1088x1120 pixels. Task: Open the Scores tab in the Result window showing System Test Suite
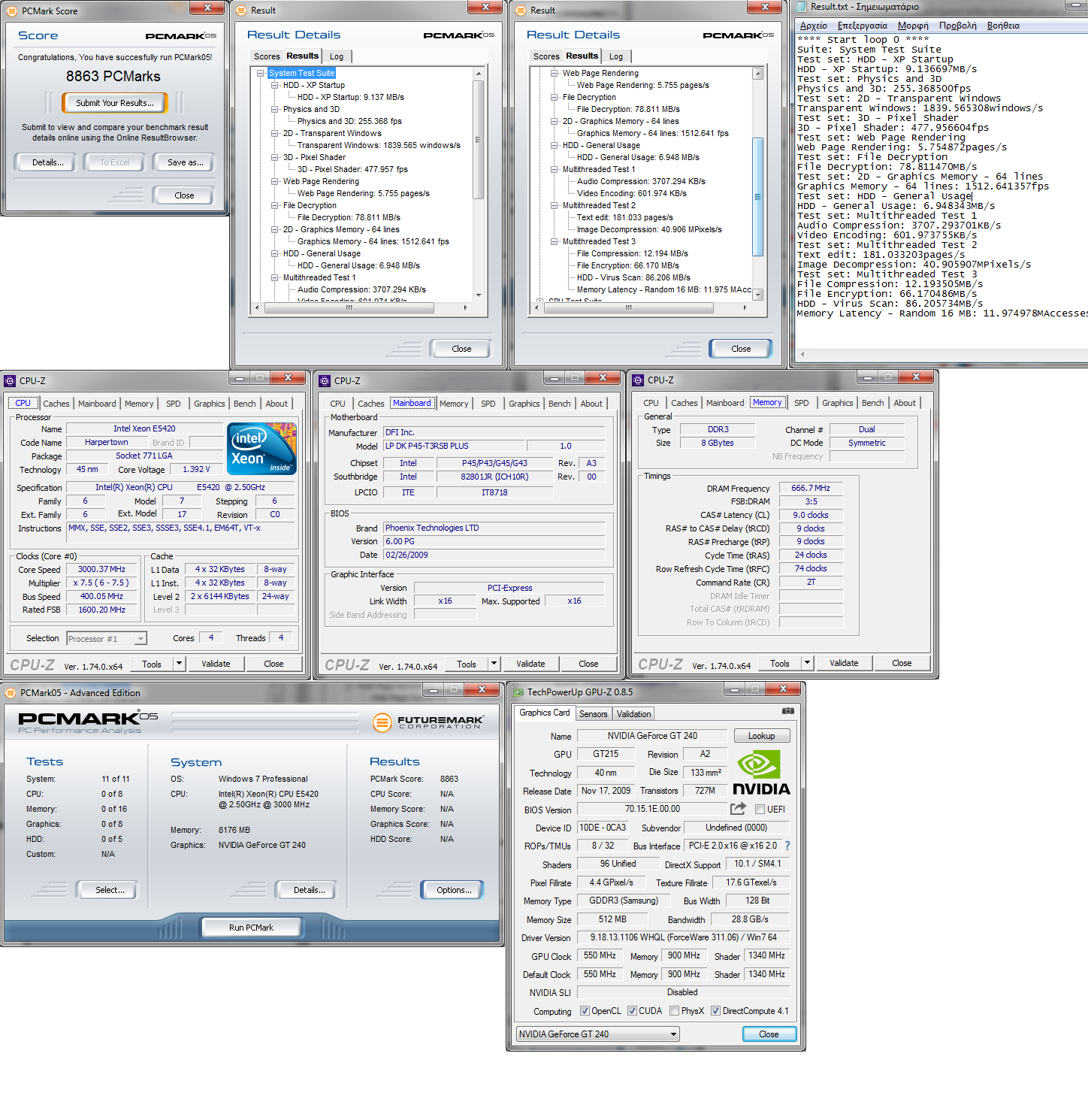click(x=267, y=56)
